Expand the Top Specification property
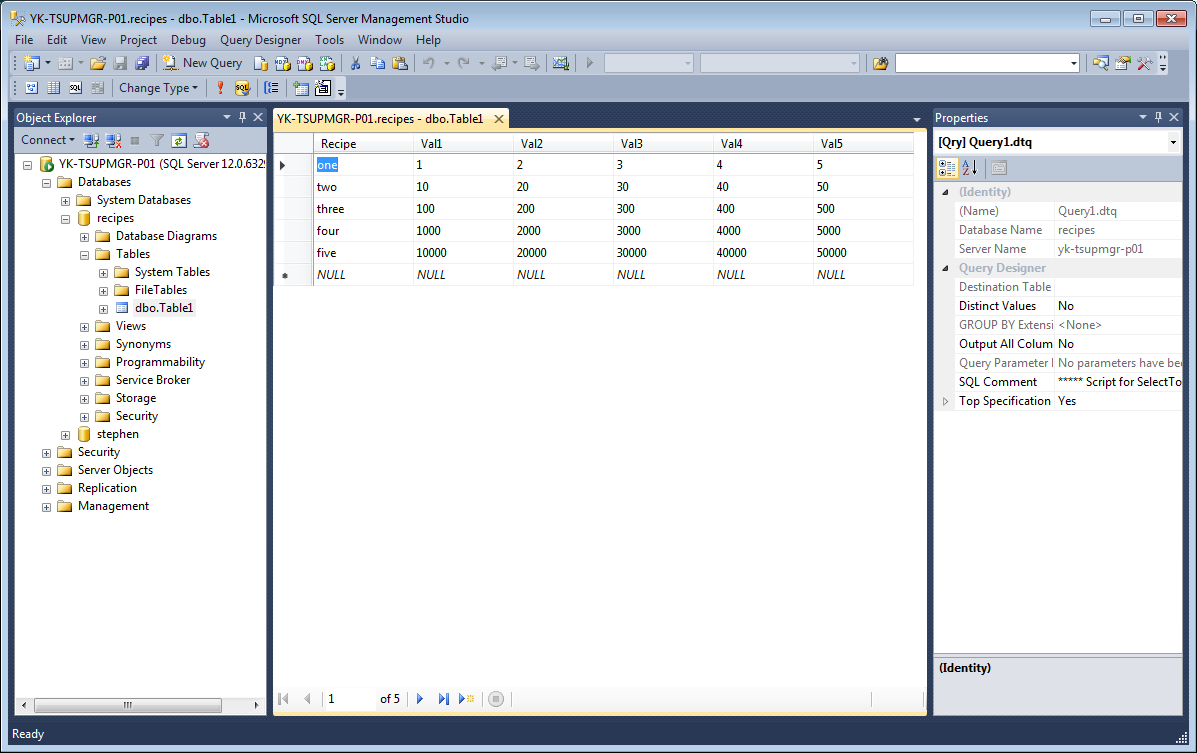Screen dimensions: 1197x753 [x=945, y=401]
